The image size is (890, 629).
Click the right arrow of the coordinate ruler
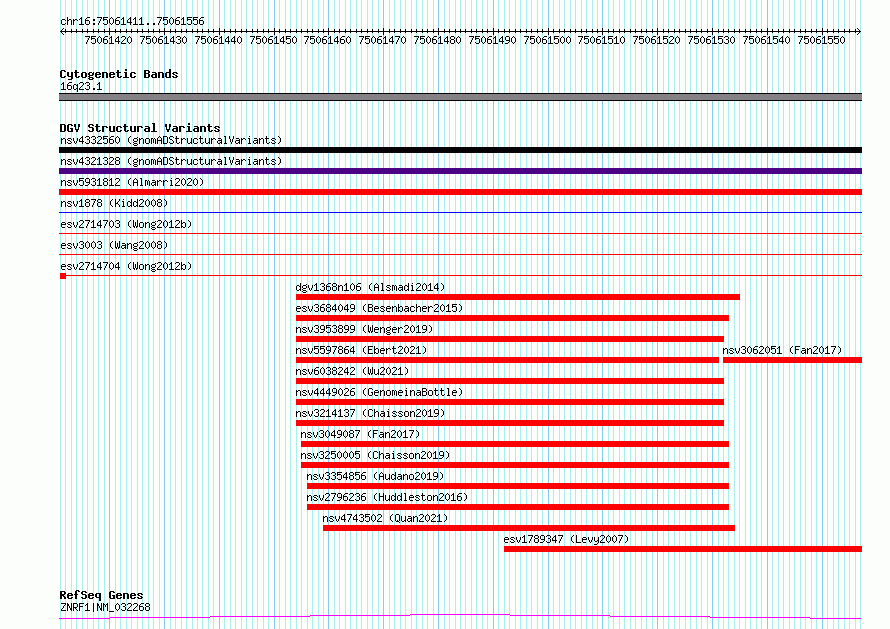[x=859, y=31]
